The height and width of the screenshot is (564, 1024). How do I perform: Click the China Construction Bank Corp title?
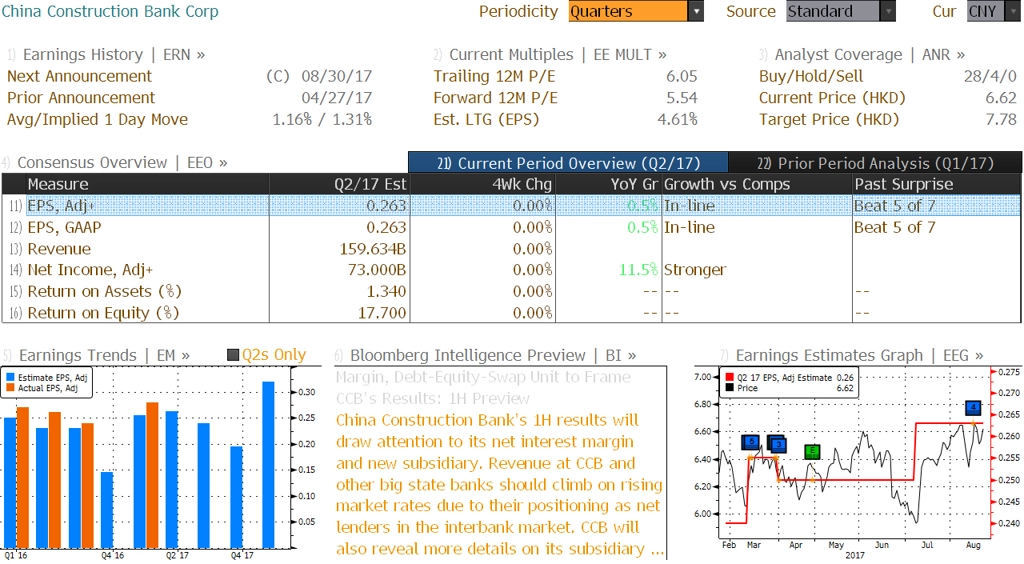point(110,11)
